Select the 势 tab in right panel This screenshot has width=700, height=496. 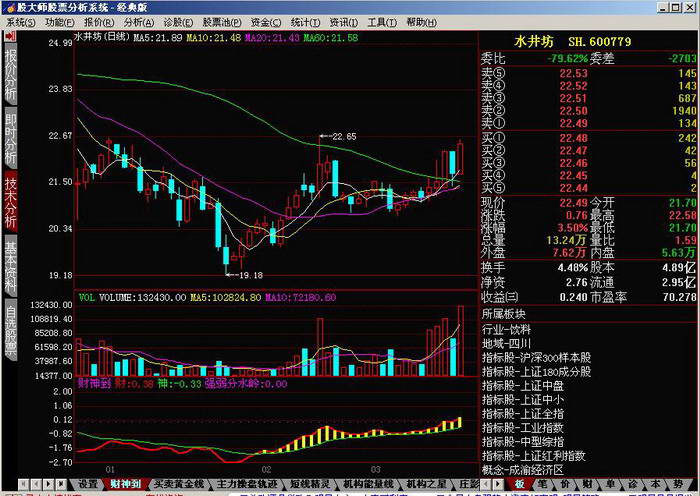[678, 483]
